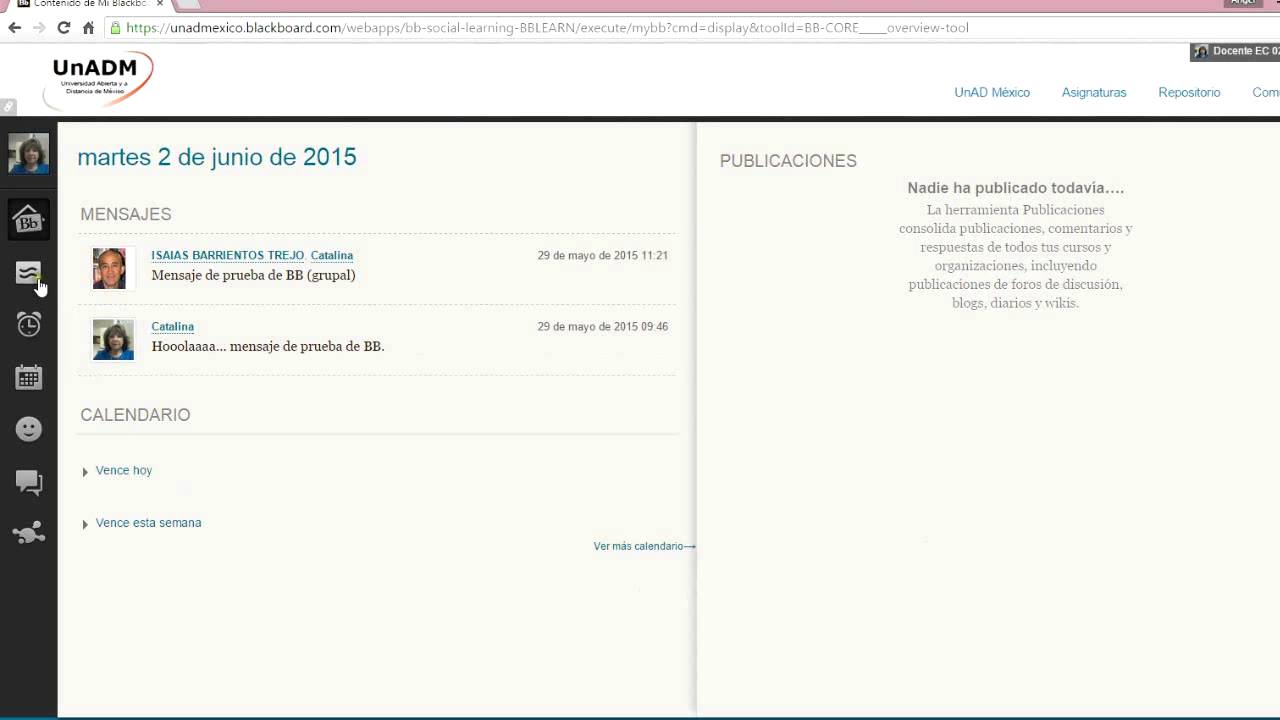
Task: Open the alarm clock updates icon
Action: point(28,324)
